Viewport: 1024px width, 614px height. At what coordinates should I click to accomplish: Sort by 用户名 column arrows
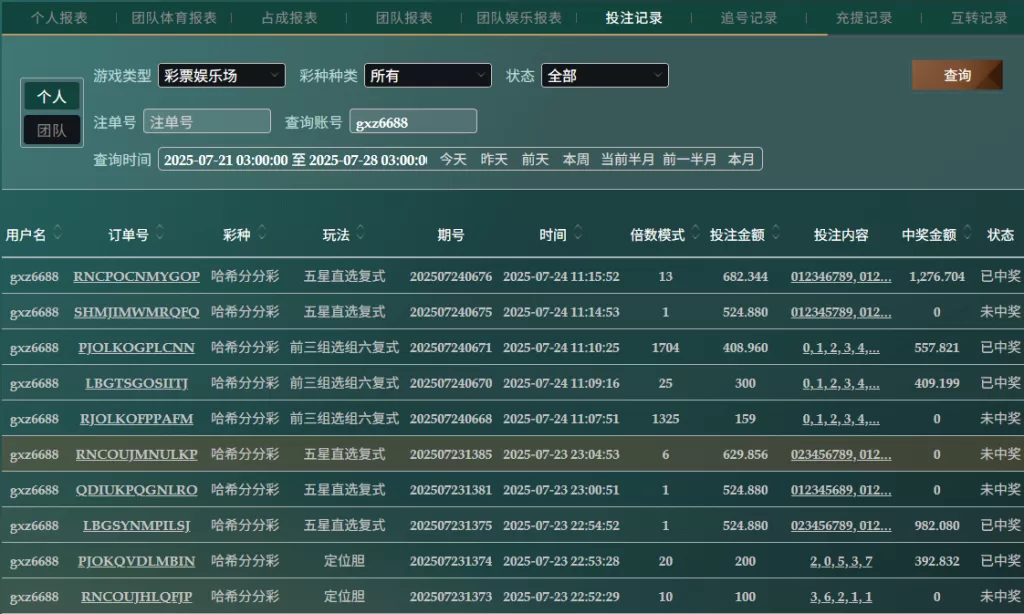click(57, 233)
